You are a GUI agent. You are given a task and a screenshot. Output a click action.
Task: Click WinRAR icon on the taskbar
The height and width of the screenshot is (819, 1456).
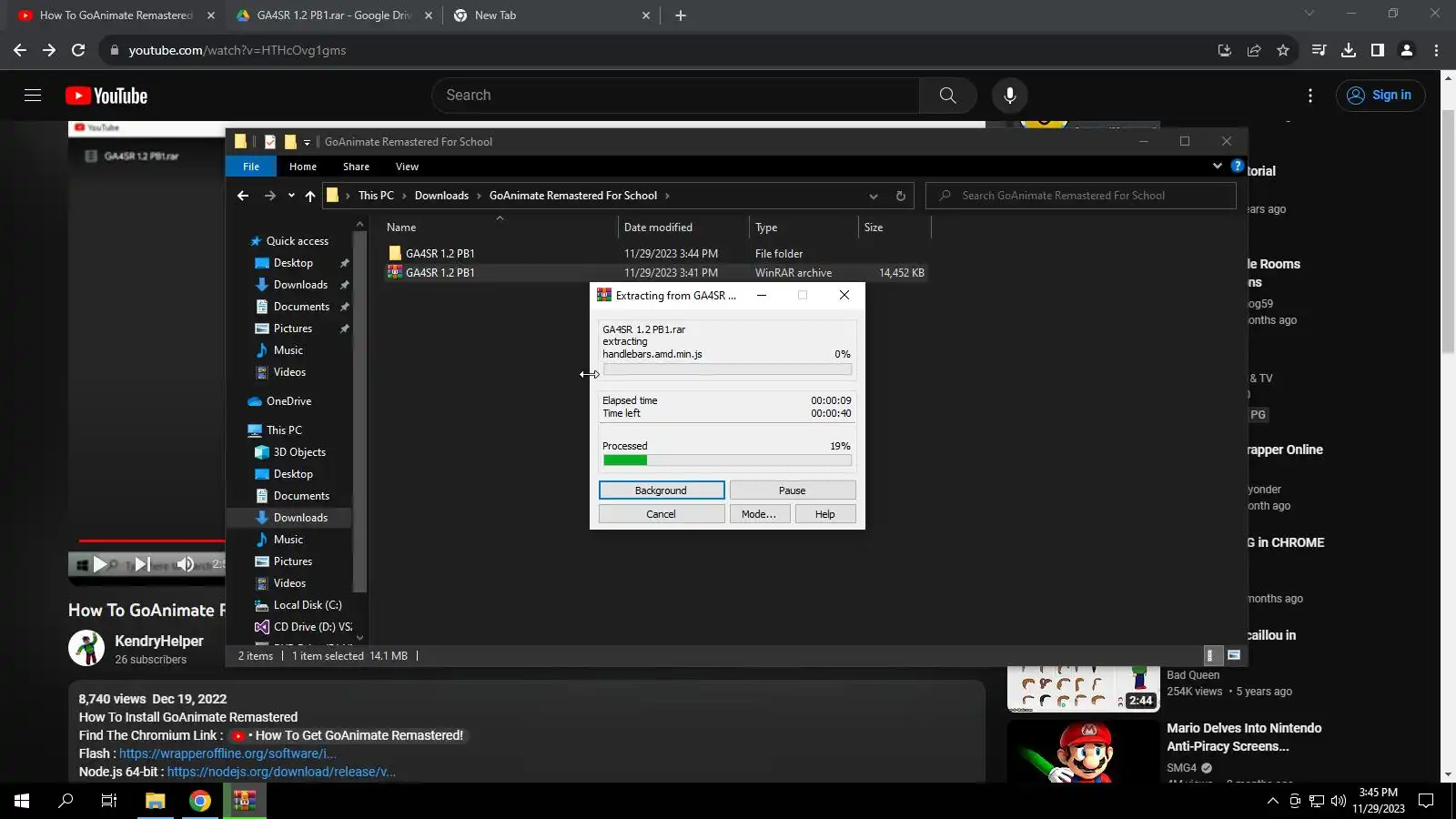pyautogui.click(x=244, y=801)
